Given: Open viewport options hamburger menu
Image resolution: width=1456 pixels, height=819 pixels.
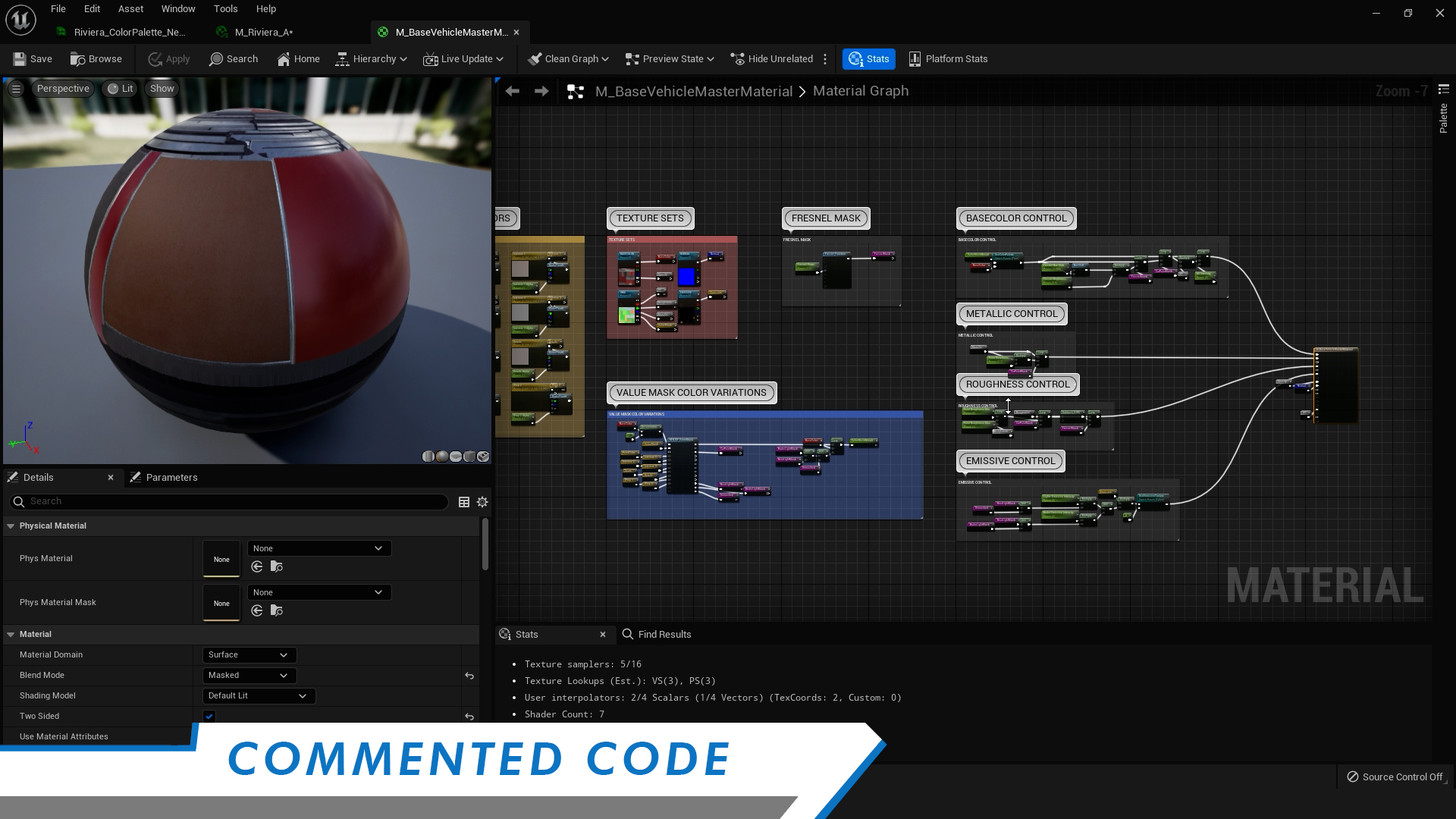Looking at the screenshot, I should point(16,89).
